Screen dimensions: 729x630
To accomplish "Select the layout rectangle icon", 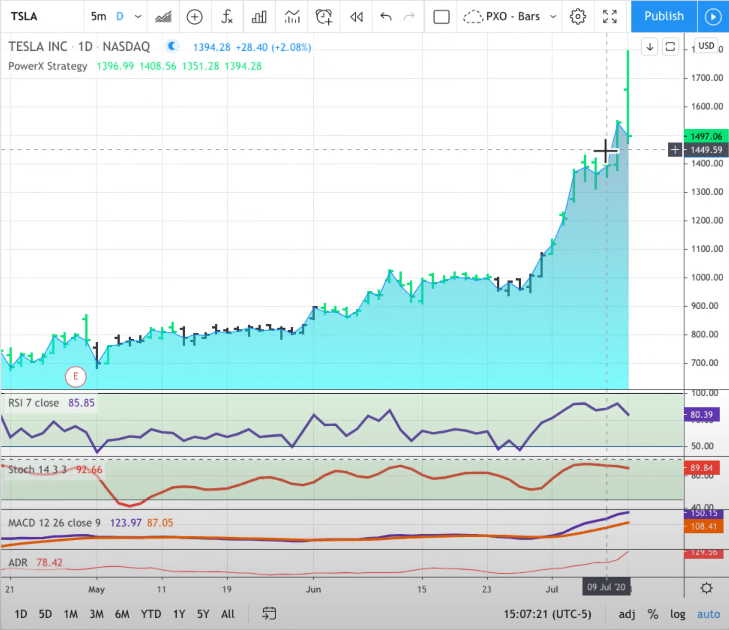I will click(x=441, y=17).
